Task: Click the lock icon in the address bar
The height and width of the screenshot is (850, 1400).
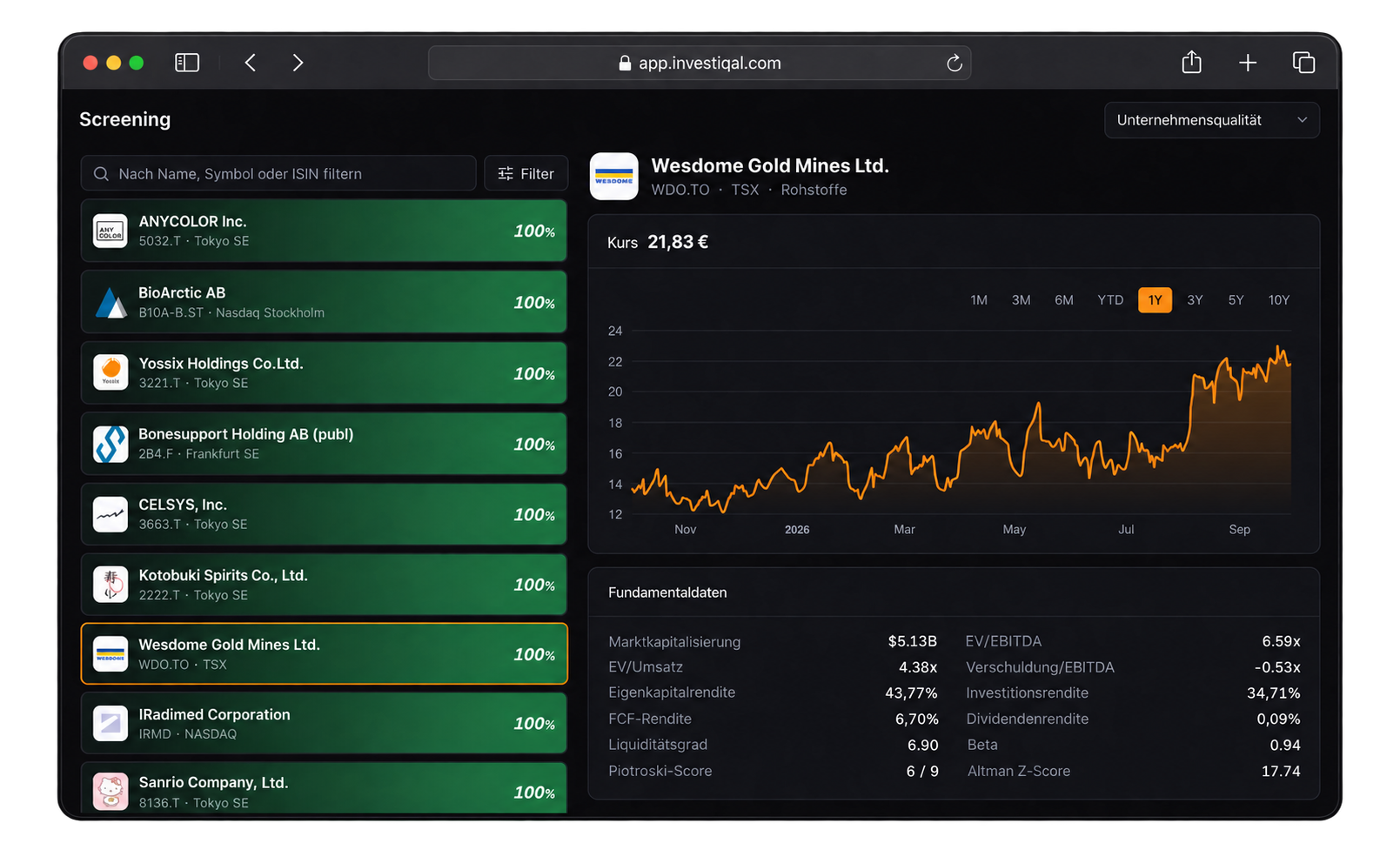Action: (x=625, y=63)
